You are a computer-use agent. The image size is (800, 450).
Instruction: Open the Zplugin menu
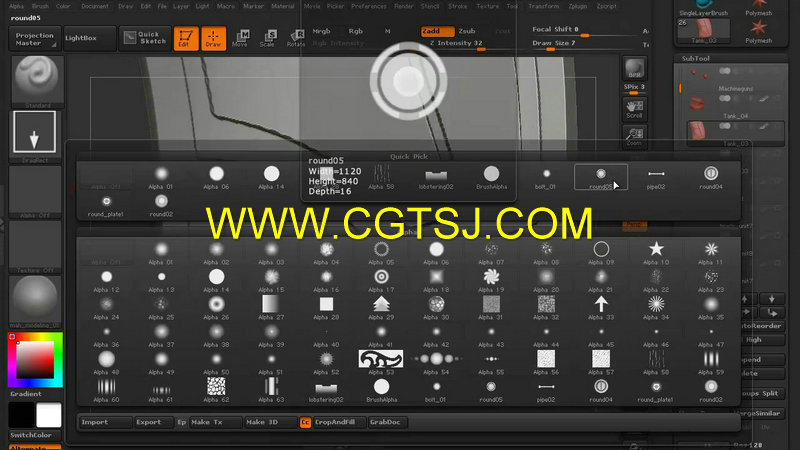[578, 6]
